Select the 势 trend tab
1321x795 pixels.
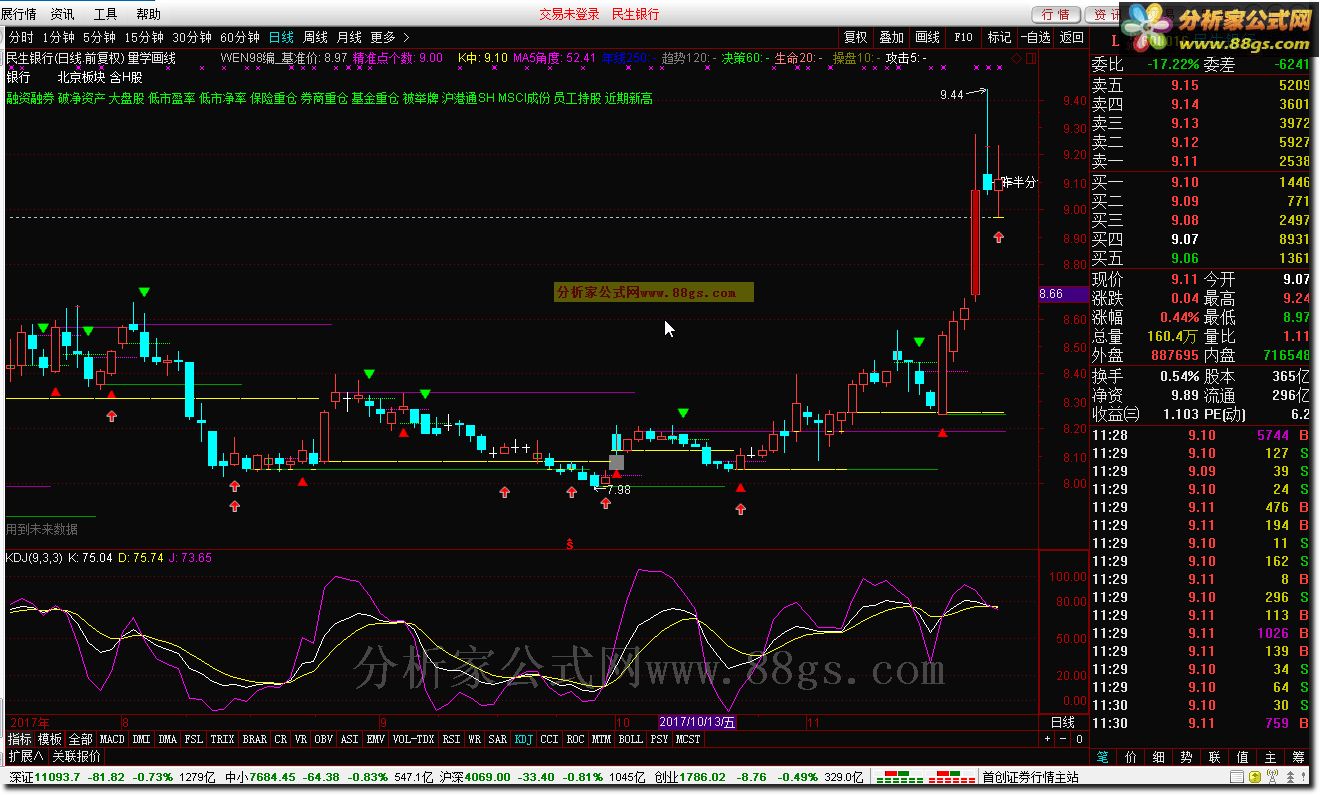[1187, 757]
